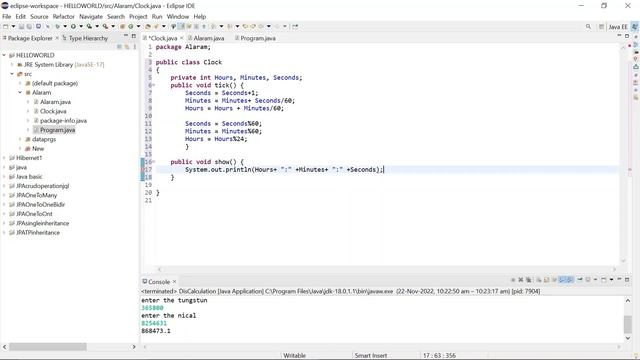Save the current file with Save icon

pyautogui.click(x=21, y=27)
